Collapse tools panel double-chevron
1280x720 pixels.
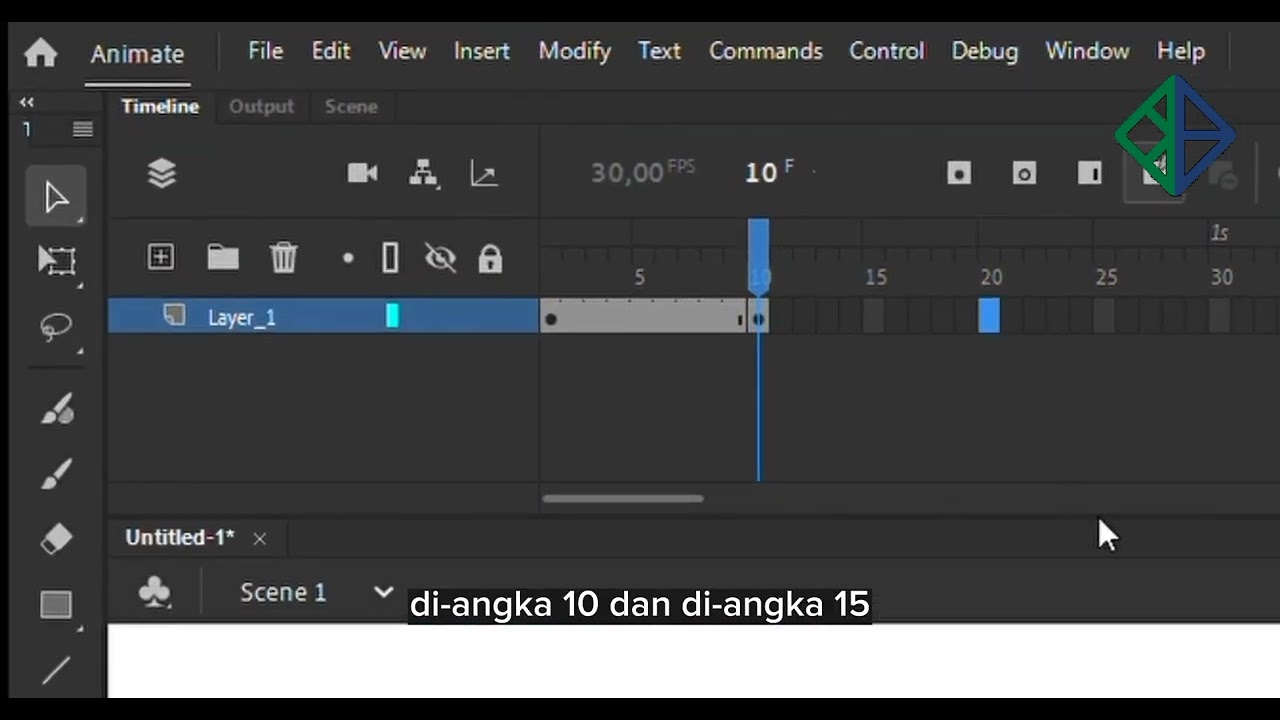click(27, 102)
